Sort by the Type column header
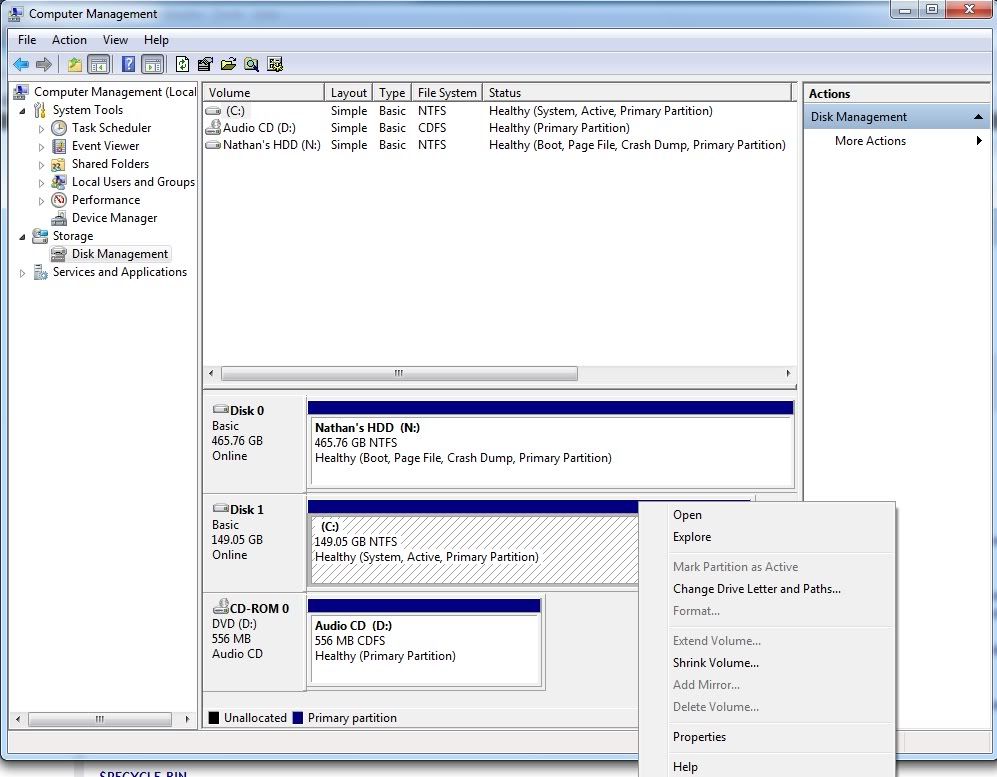Image resolution: width=997 pixels, height=777 pixels. click(392, 92)
